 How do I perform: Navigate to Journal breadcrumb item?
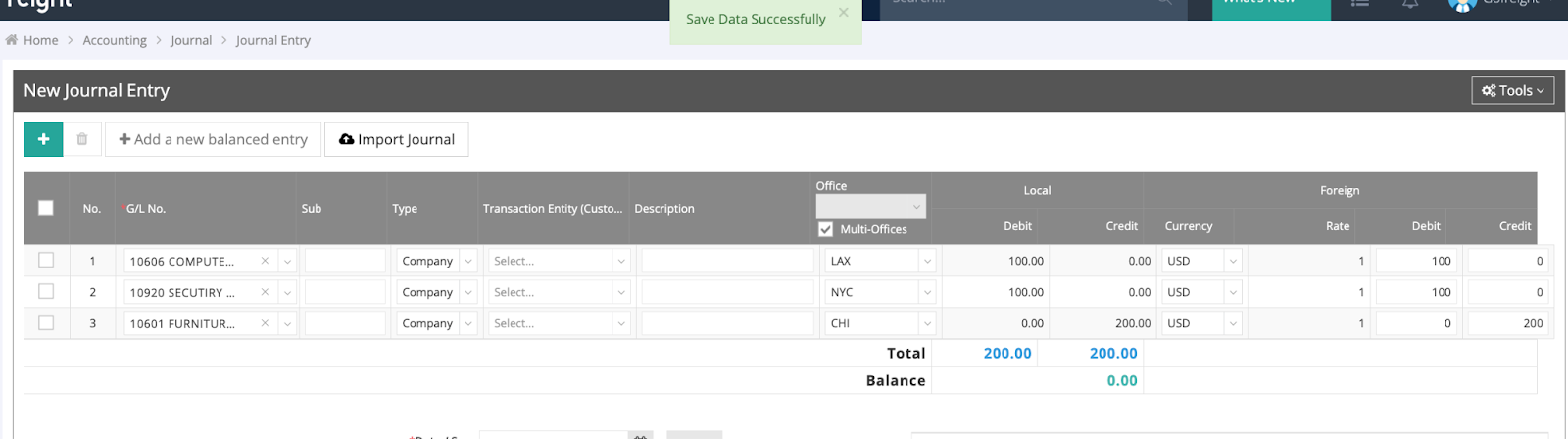(x=191, y=40)
